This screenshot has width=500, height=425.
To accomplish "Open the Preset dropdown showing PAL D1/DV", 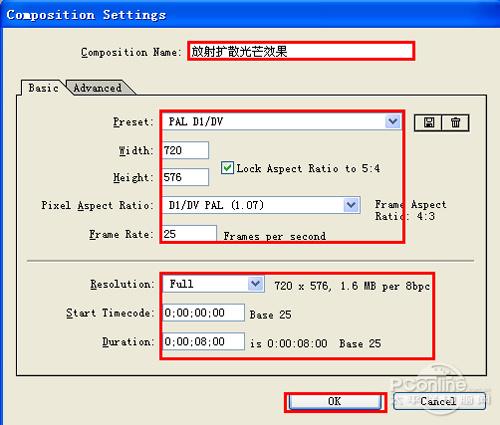I will pyautogui.click(x=282, y=122).
